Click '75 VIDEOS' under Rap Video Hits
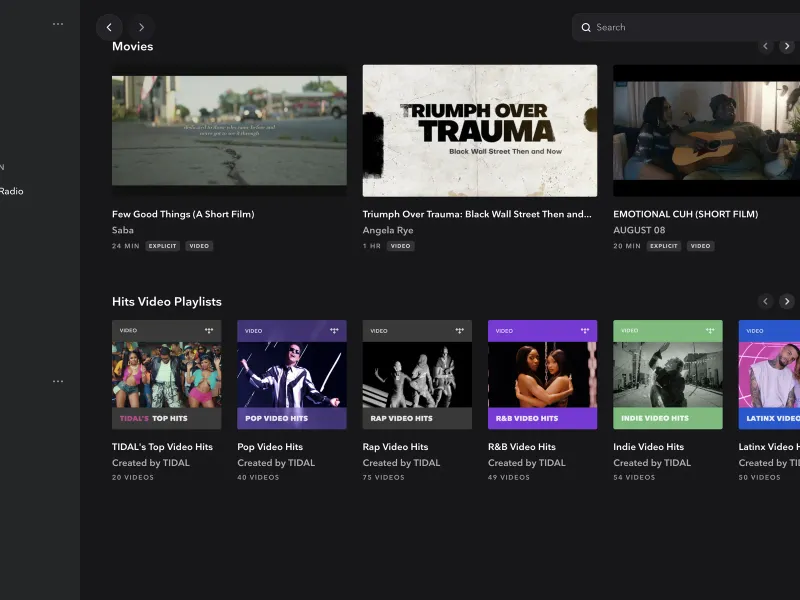 pos(384,478)
